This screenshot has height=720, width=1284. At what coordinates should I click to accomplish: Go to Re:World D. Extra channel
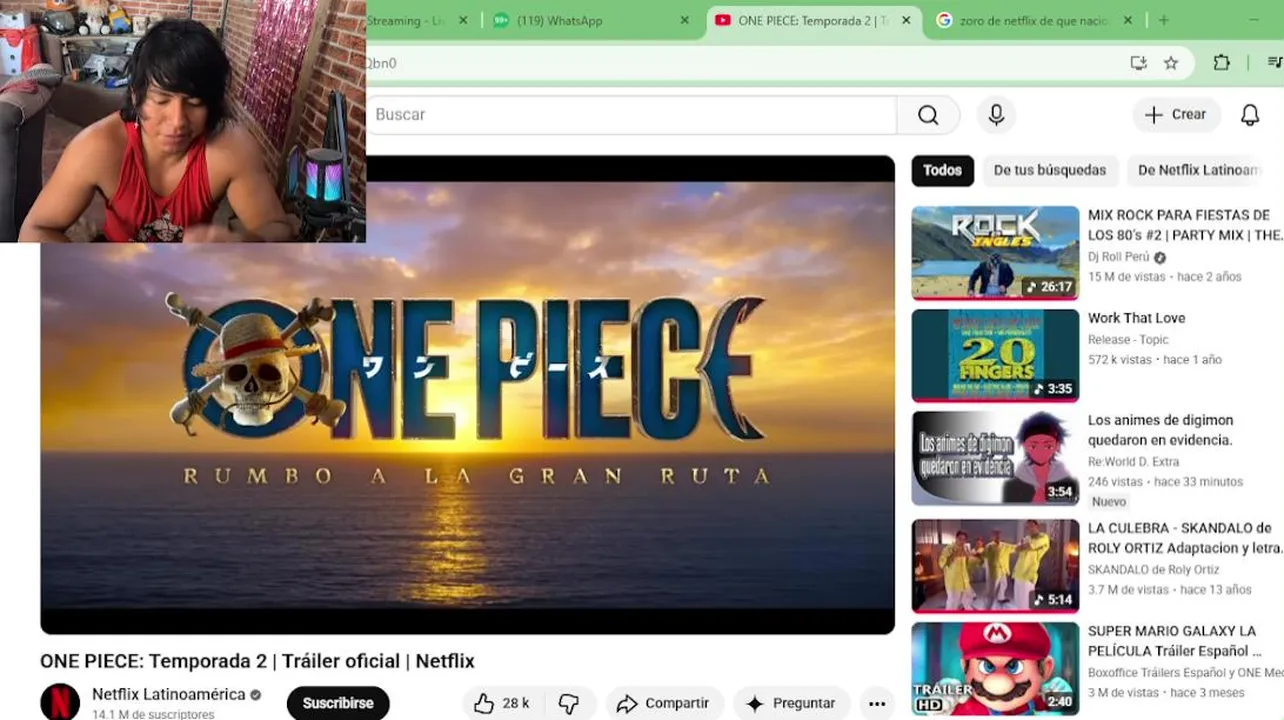(x=1133, y=462)
